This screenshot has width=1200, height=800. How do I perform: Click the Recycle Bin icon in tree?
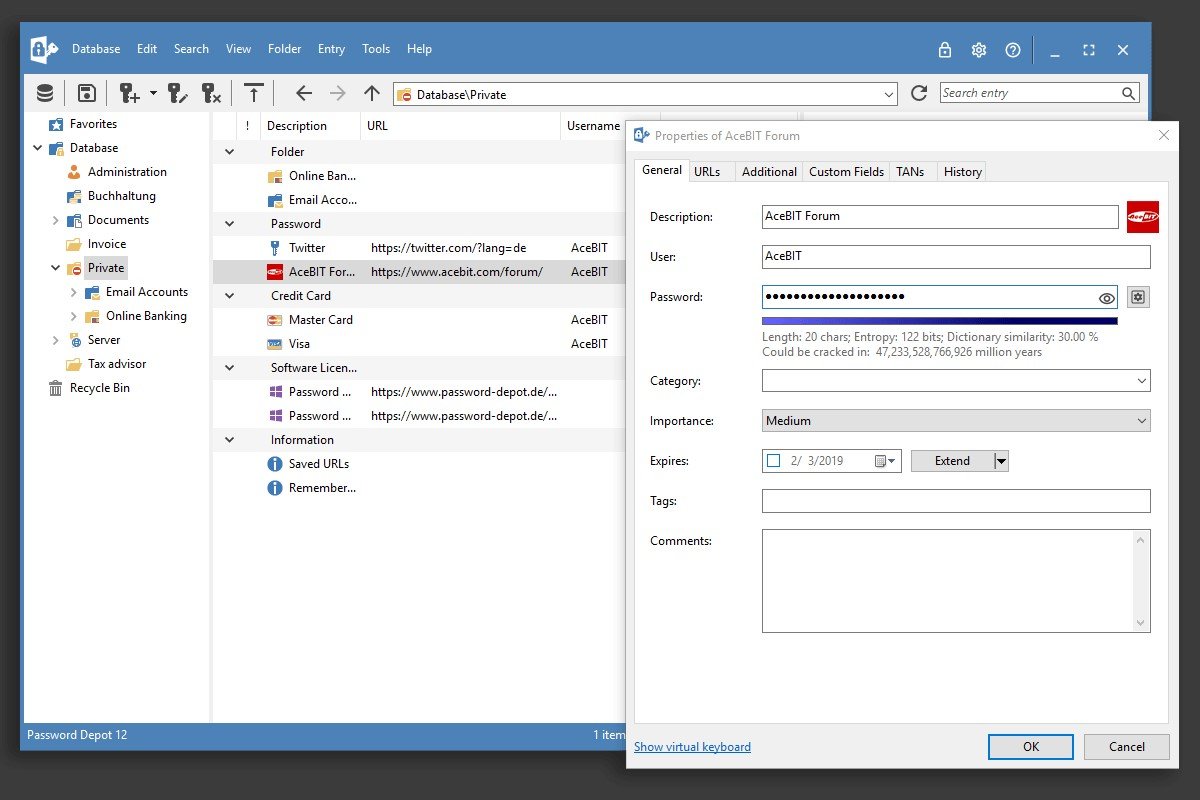55,388
